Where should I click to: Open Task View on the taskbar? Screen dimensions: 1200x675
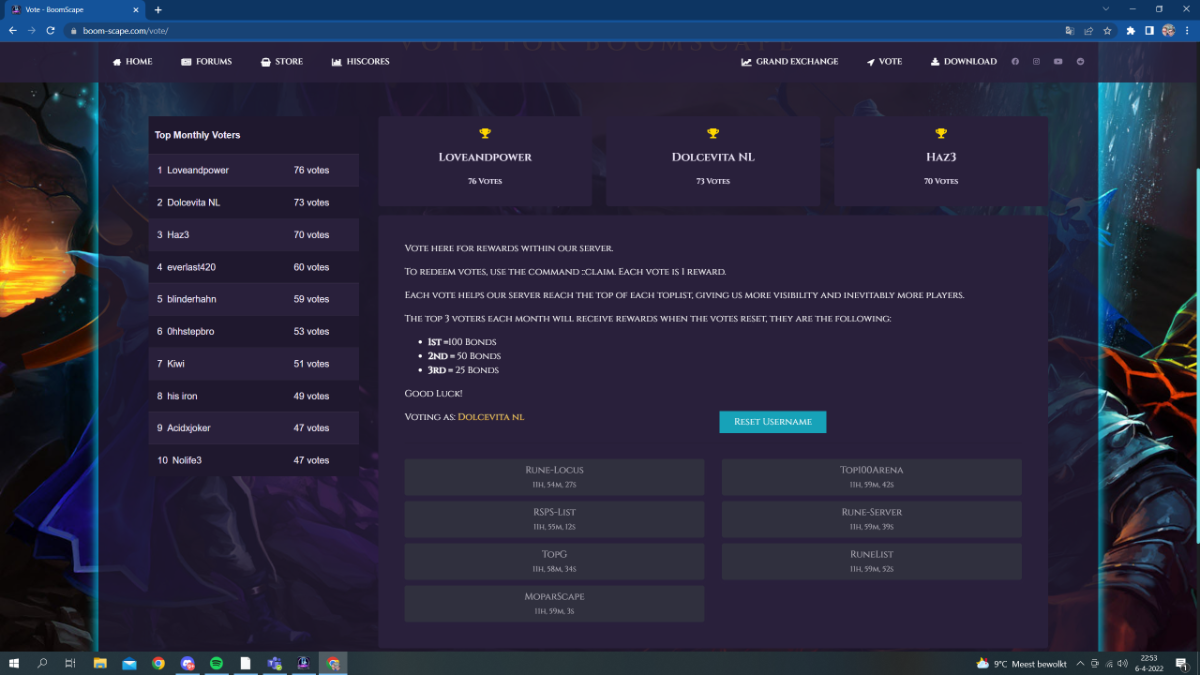[70, 663]
